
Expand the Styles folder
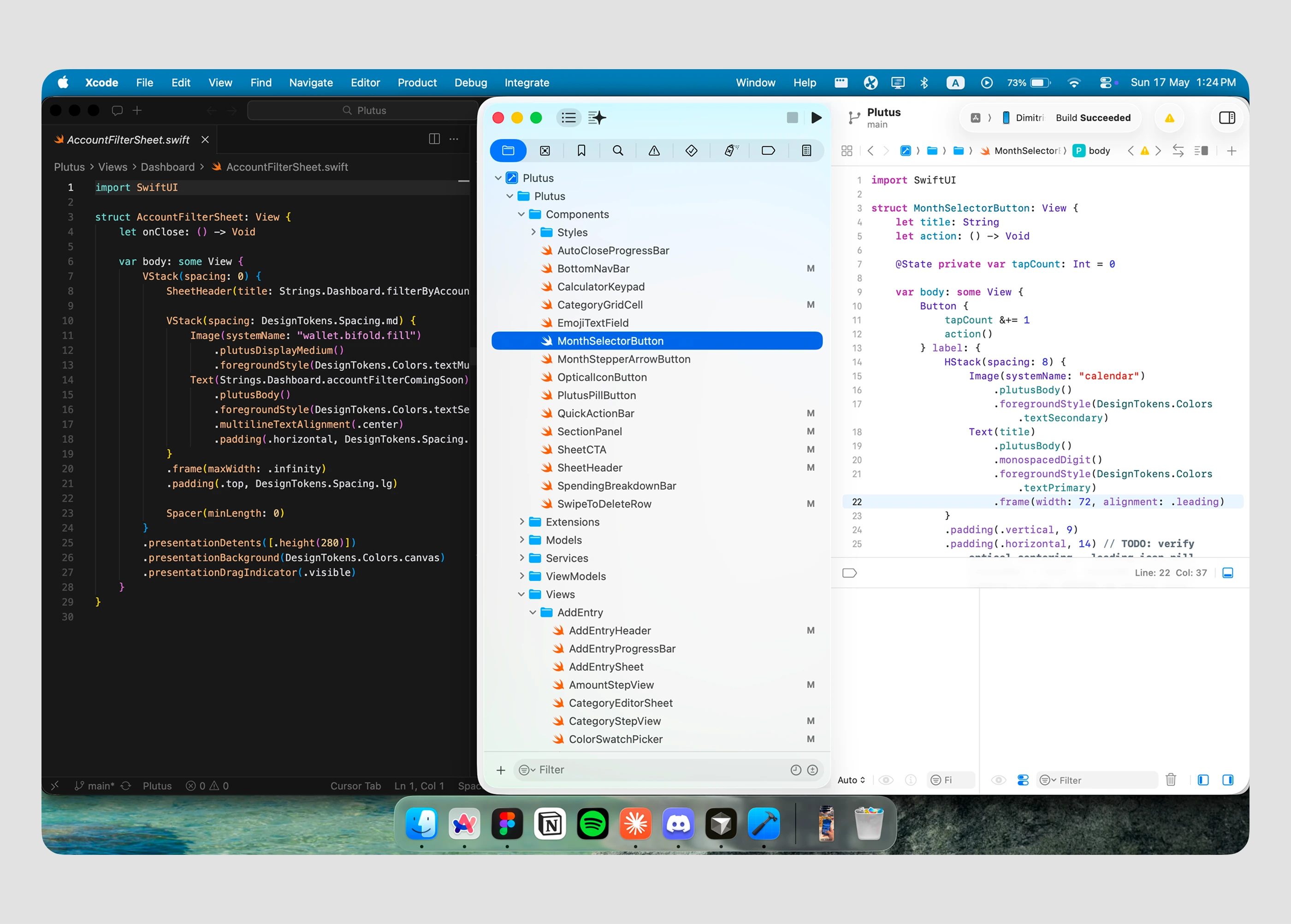click(x=533, y=232)
